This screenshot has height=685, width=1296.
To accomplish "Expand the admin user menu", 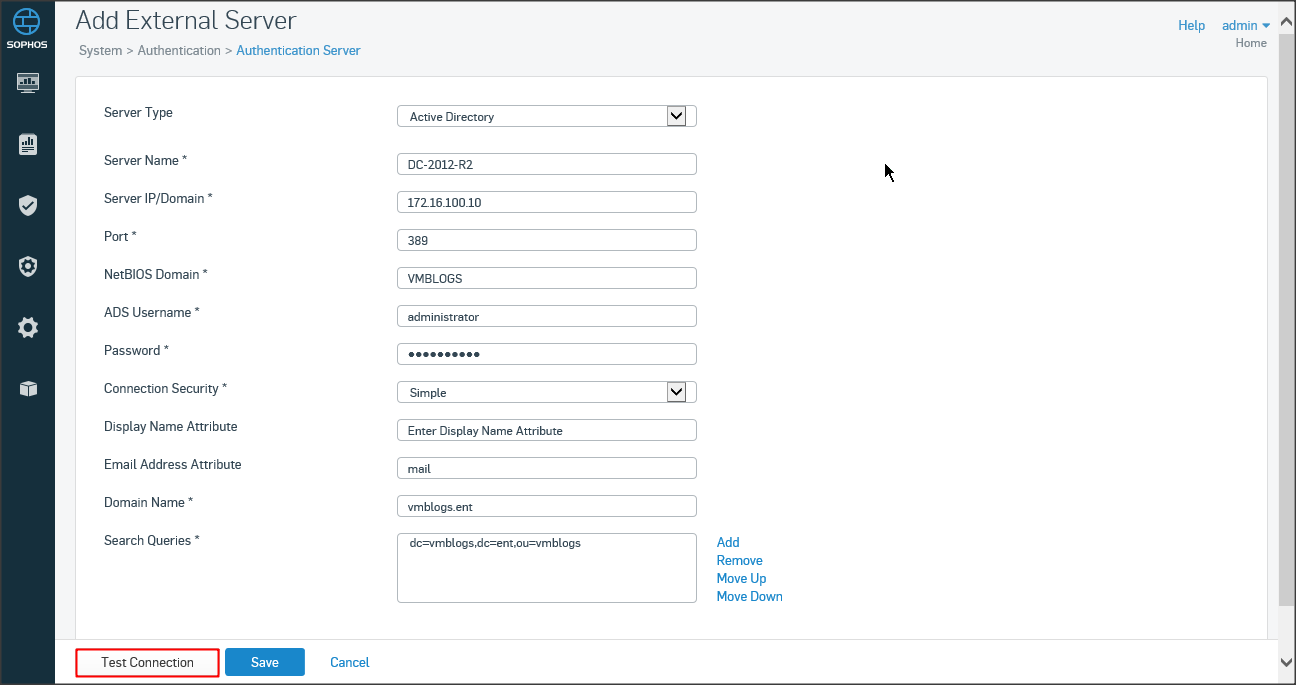I will click(x=1246, y=26).
